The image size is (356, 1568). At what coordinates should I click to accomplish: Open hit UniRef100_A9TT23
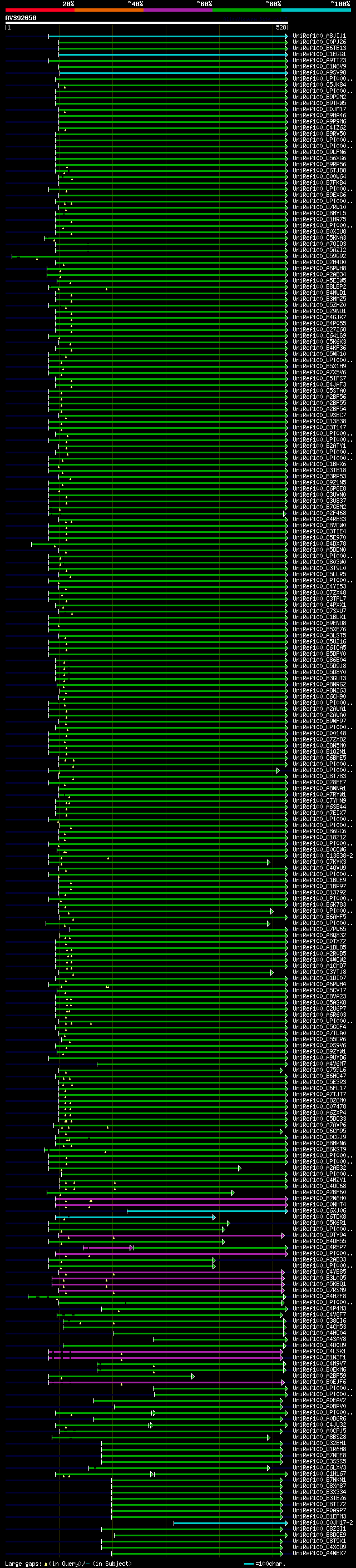pyautogui.click(x=319, y=60)
